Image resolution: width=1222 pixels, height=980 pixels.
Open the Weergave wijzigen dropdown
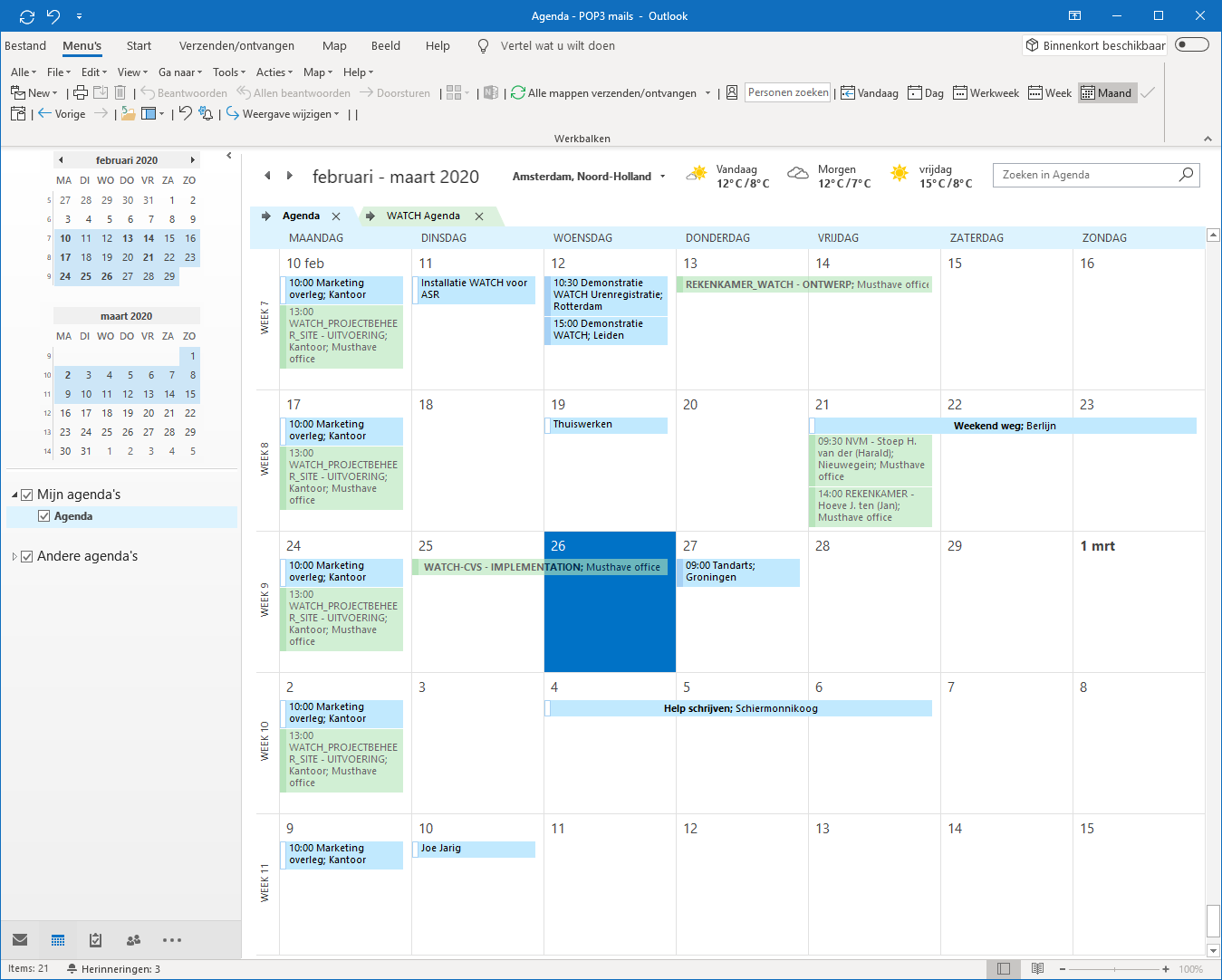[x=283, y=114]
